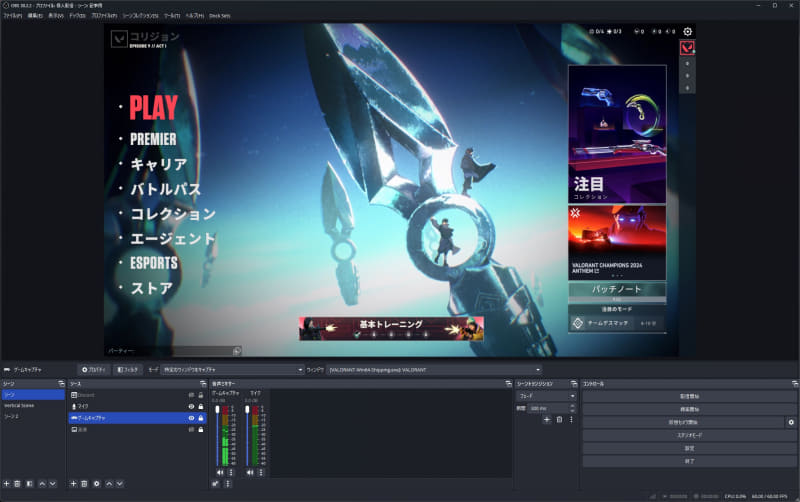This screenshot has width=800, height=502.
Task: Open the Dock Sets menu
Action: (219, 16)
